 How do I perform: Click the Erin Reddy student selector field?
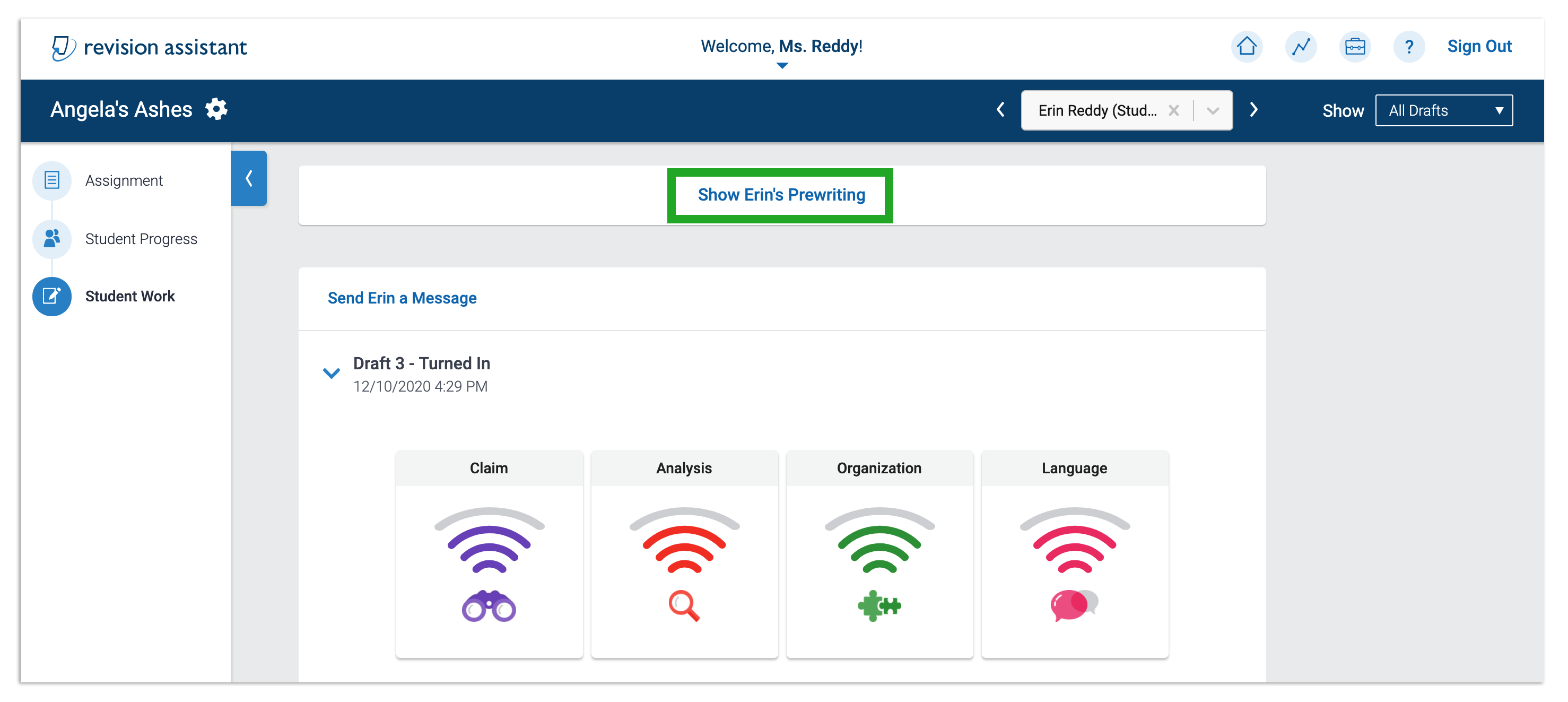pos(1126,110)
